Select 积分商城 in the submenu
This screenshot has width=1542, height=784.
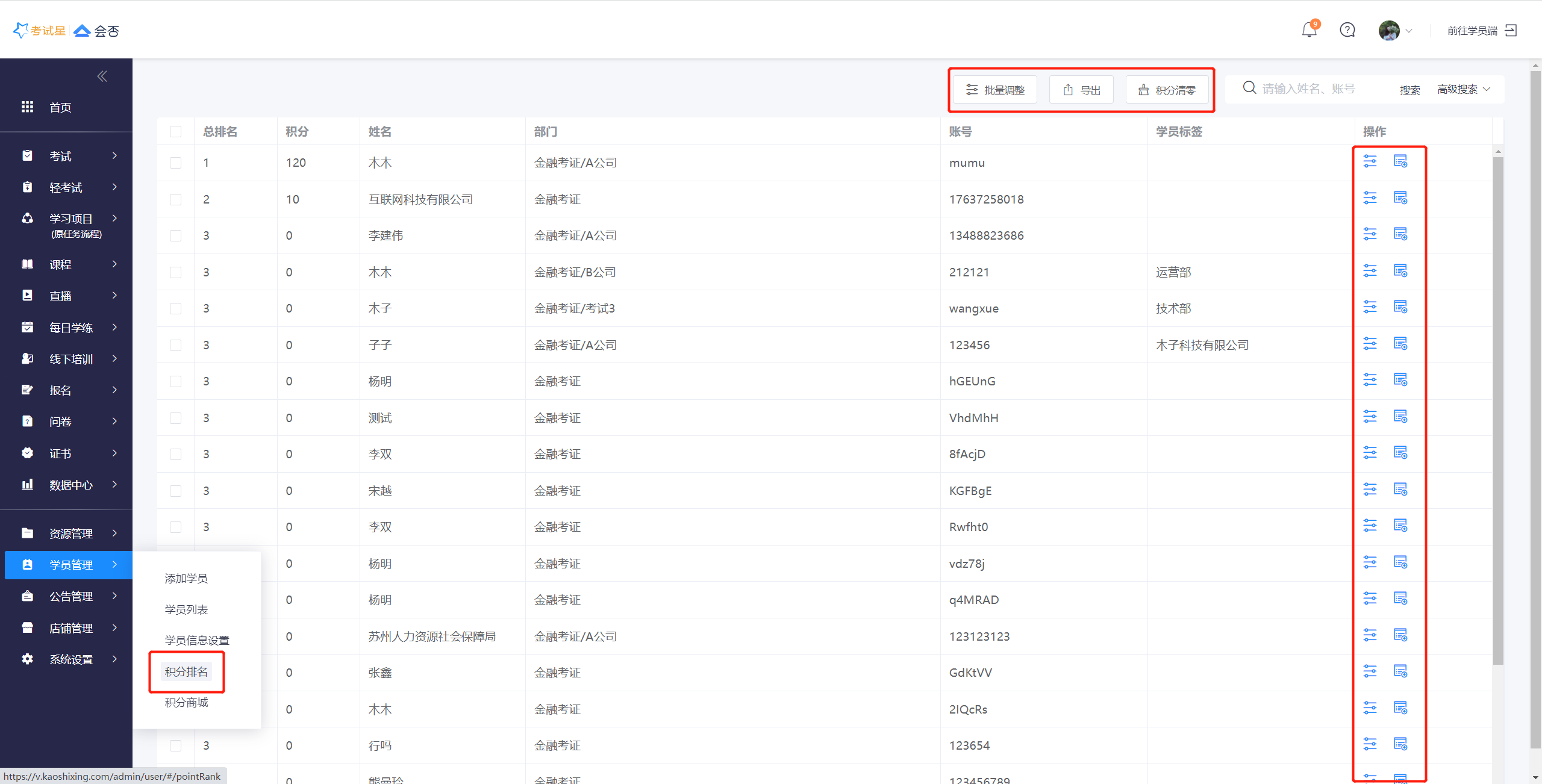[x=186, y=702]
